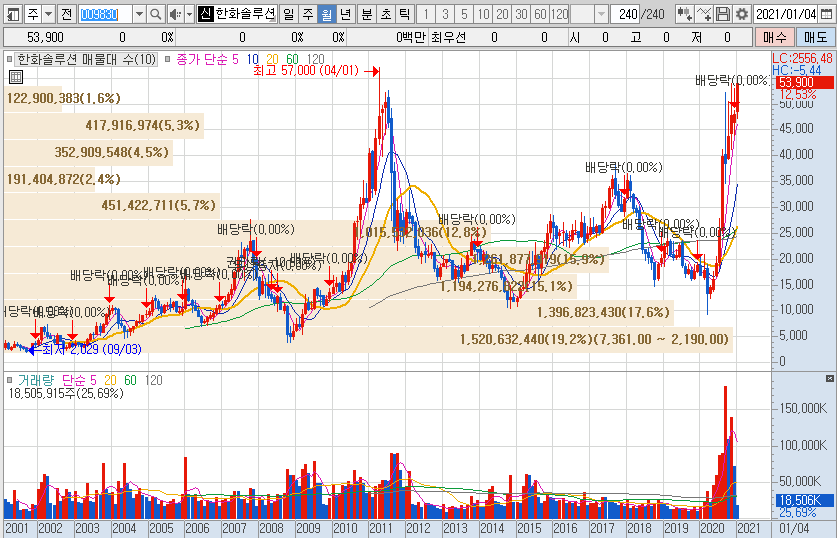Click volume profile bar 1,396,823,430(17.6%)
Image resolution: width=837 pixels, height=538 pixels.
tap(339, 312)
